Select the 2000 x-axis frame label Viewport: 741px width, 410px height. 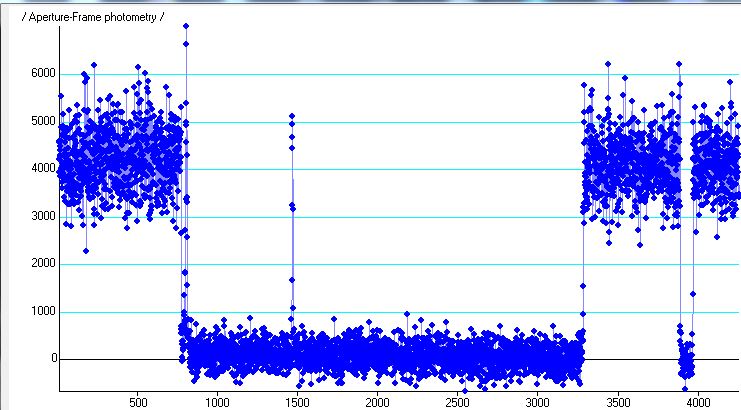377,402
